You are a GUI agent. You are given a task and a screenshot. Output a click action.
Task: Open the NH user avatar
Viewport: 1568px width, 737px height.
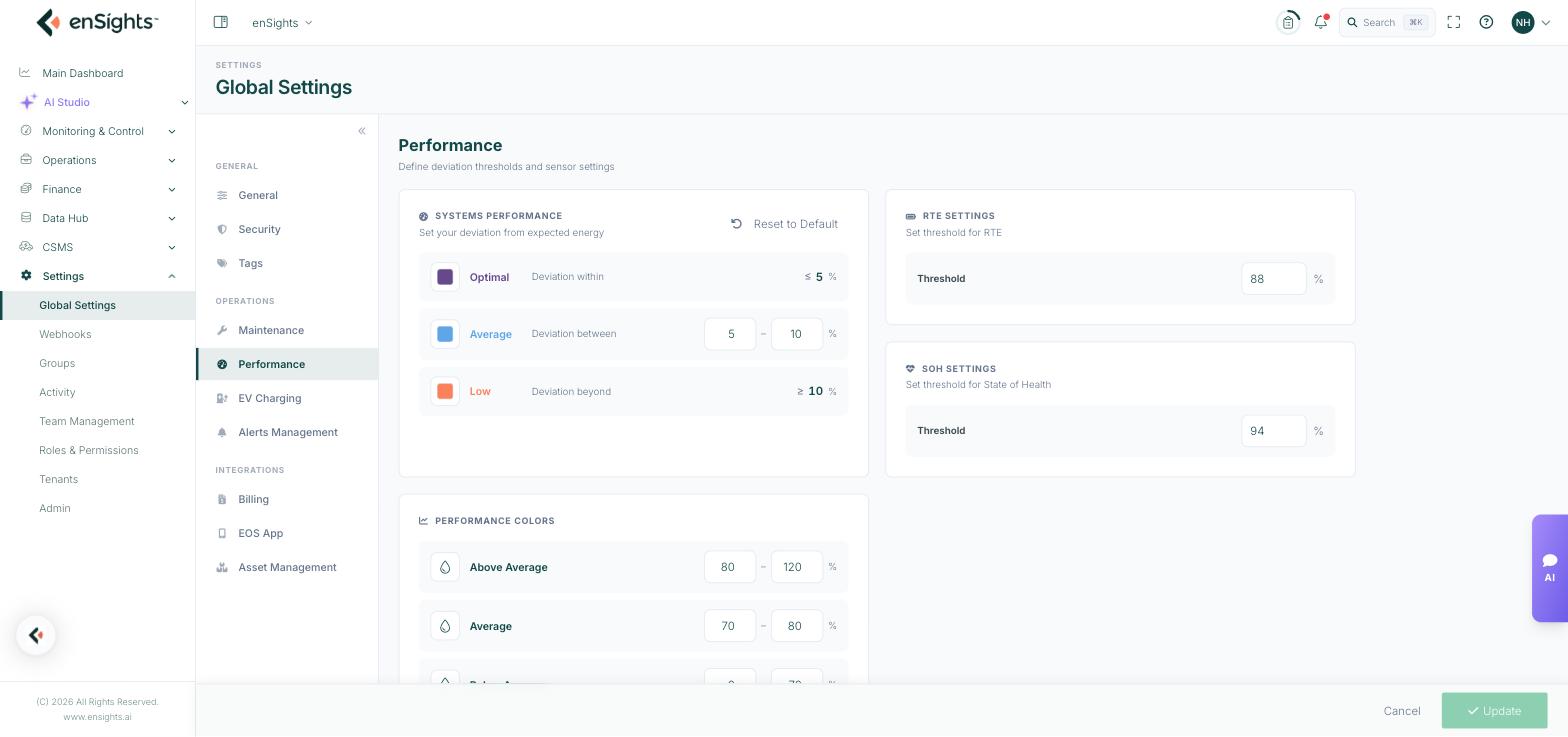[x=1523, y=22]
